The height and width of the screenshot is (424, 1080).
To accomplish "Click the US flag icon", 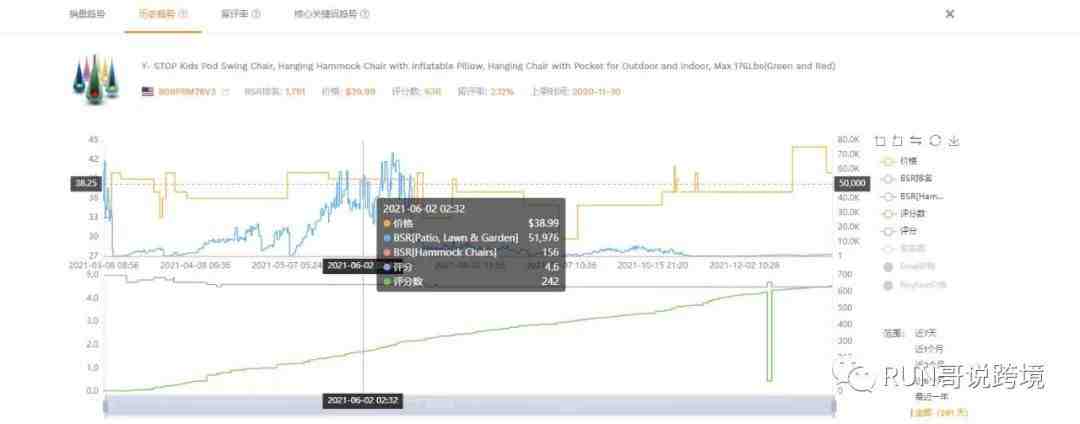I will point(147,92).
